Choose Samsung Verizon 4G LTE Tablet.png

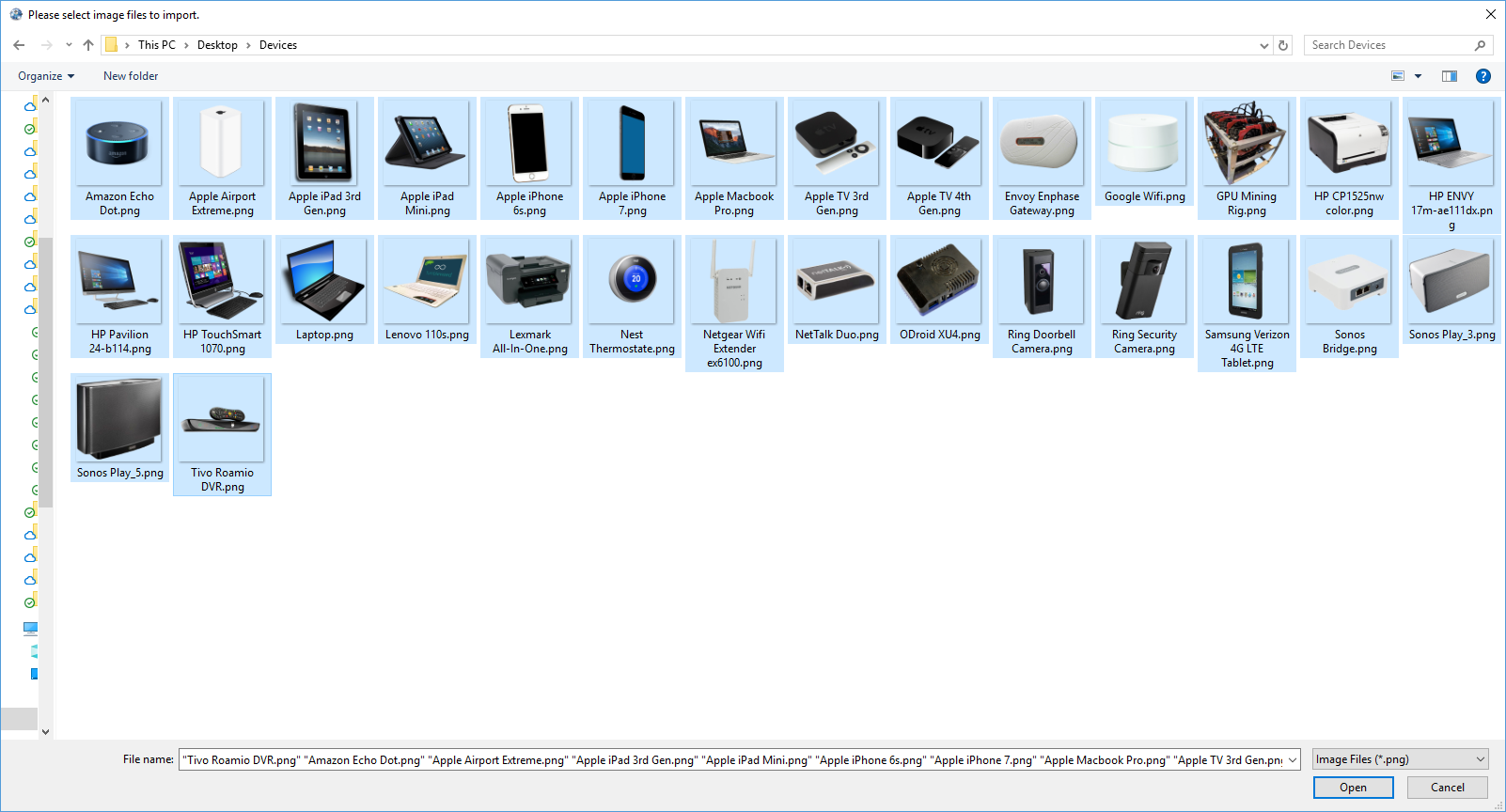tap(1247, 304)
